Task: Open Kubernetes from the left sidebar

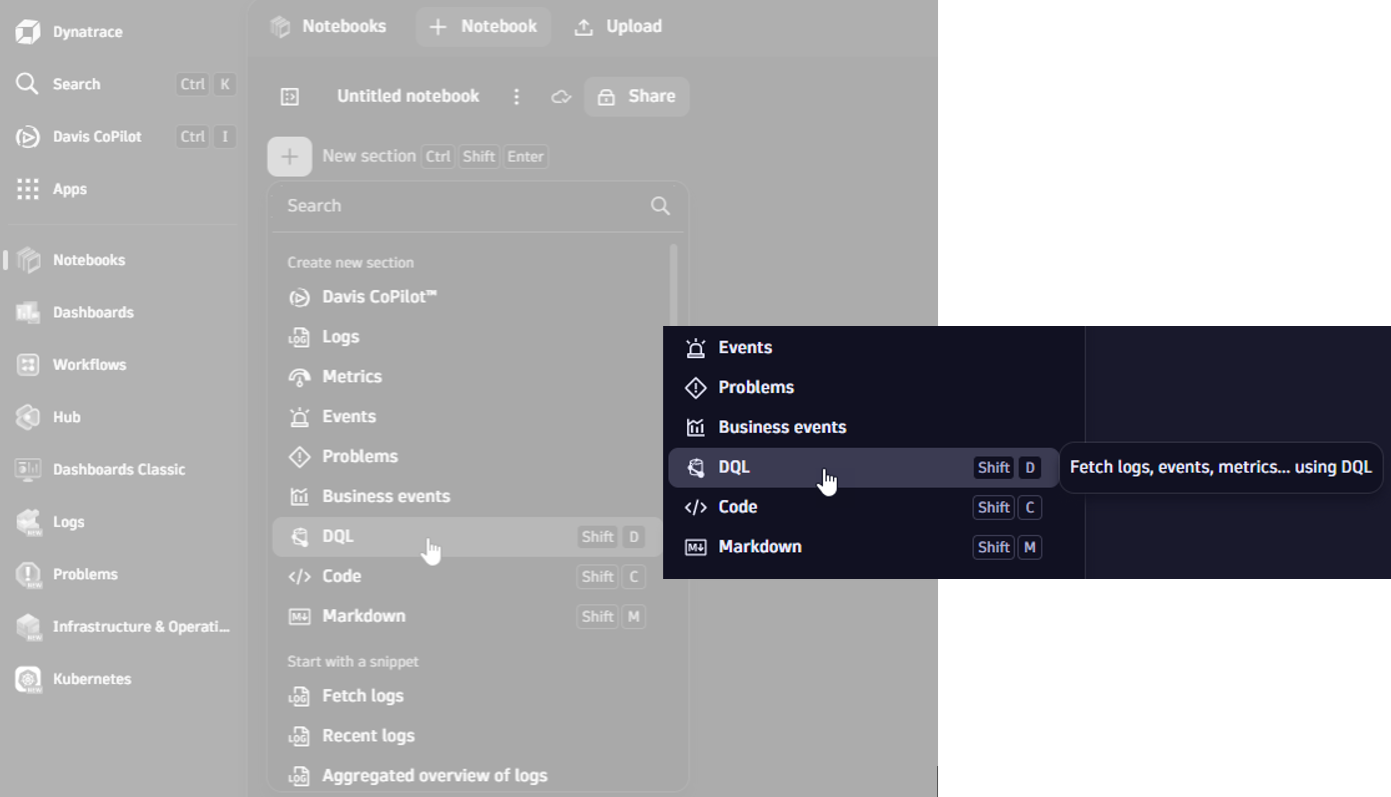Action: pos(91,679)
